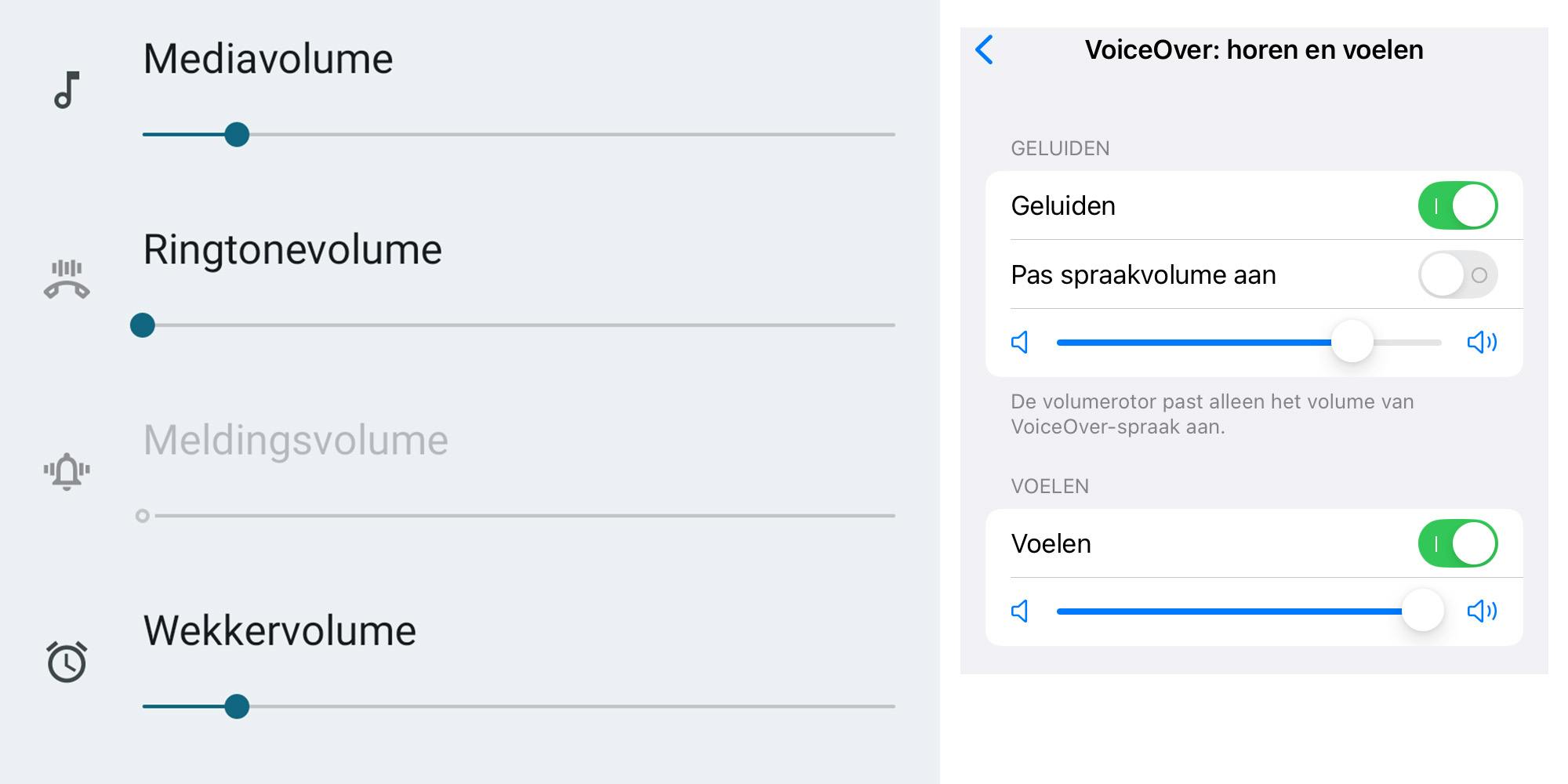Disable the Voelen toggle
Image resolution: width=1568 pixels, height=784 pixels.
tap(1457, 544)
